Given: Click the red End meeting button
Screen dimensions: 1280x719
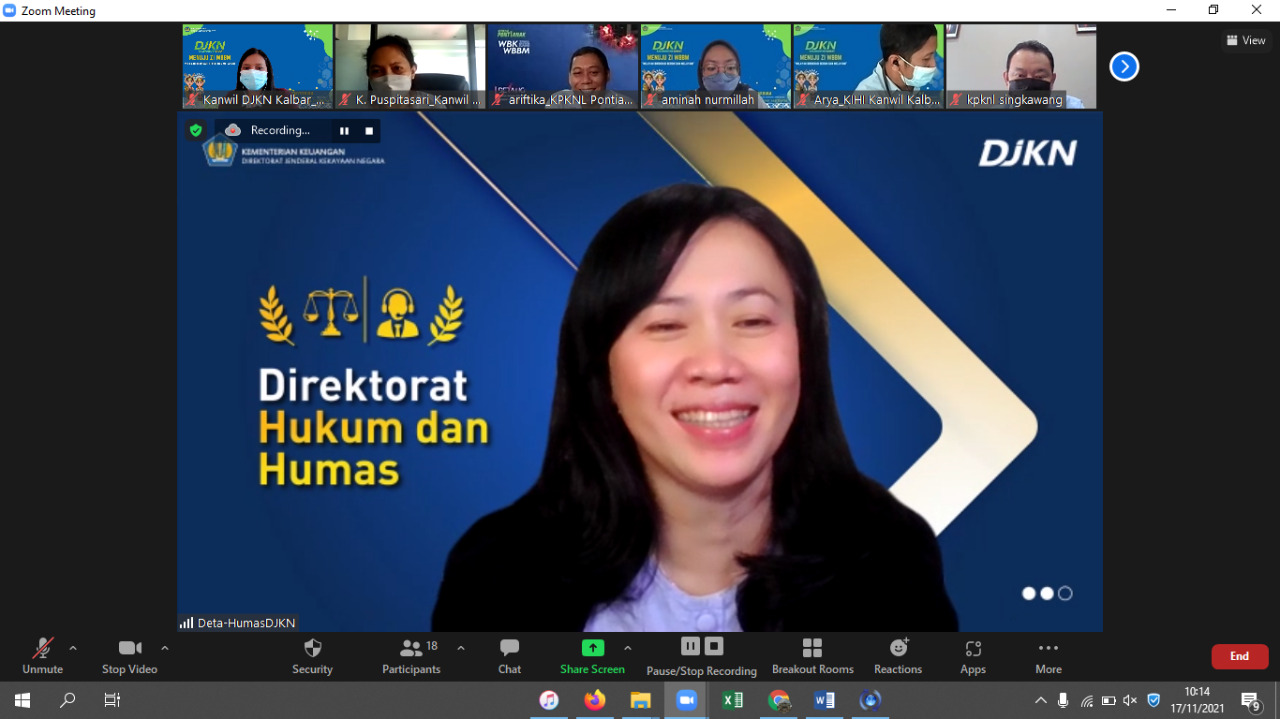Looking at the screenshot, I should (x=1240, y=656).
